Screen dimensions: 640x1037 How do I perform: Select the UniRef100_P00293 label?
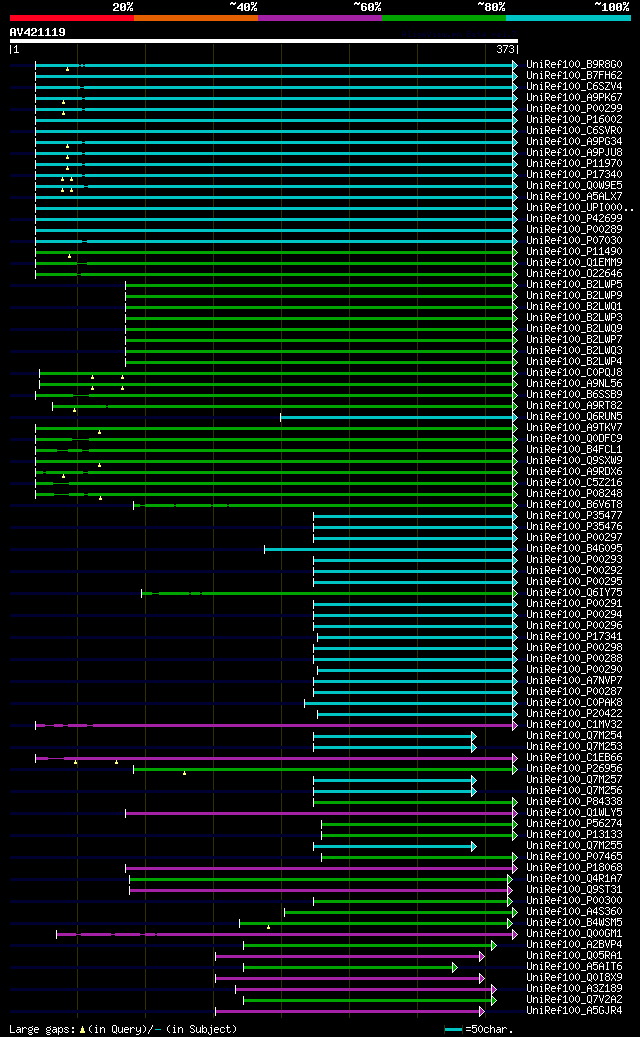pyautogui.click(x=574, y=560)
